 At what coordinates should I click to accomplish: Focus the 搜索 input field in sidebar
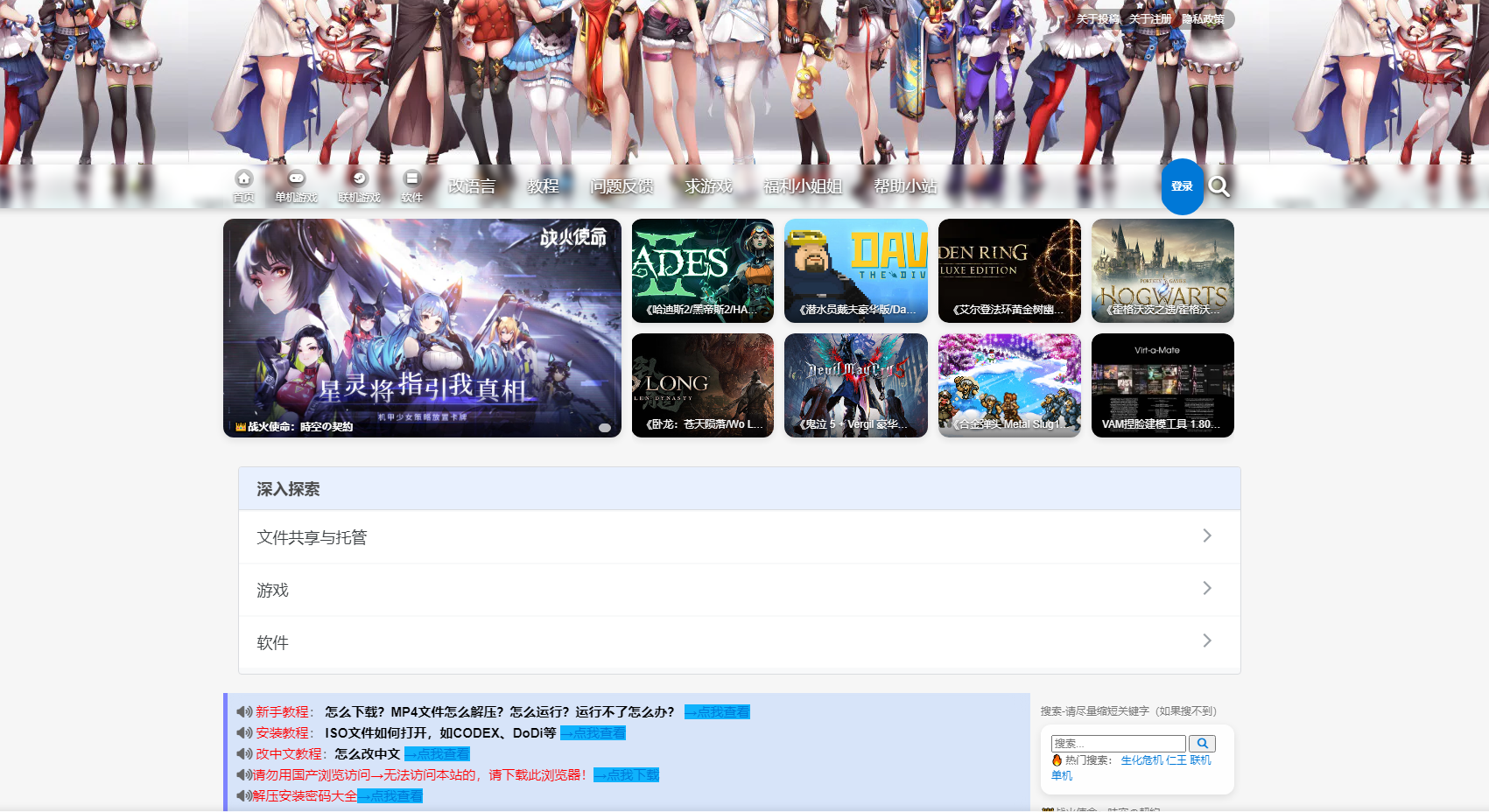pyautogui.click(x=1118, y=744)
